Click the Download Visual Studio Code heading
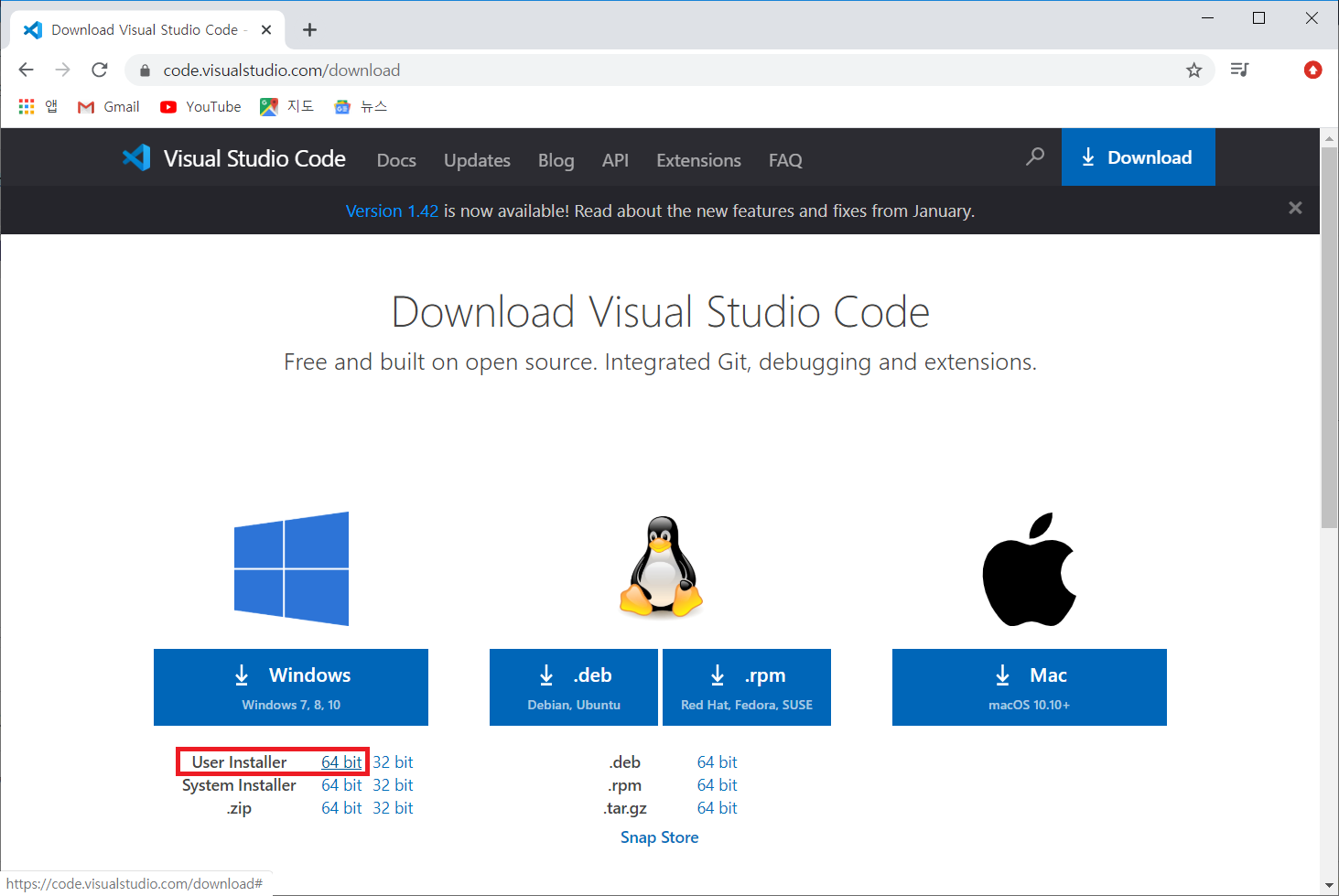The height and width of the screenshot is (896, 1339). click(660, 312)
